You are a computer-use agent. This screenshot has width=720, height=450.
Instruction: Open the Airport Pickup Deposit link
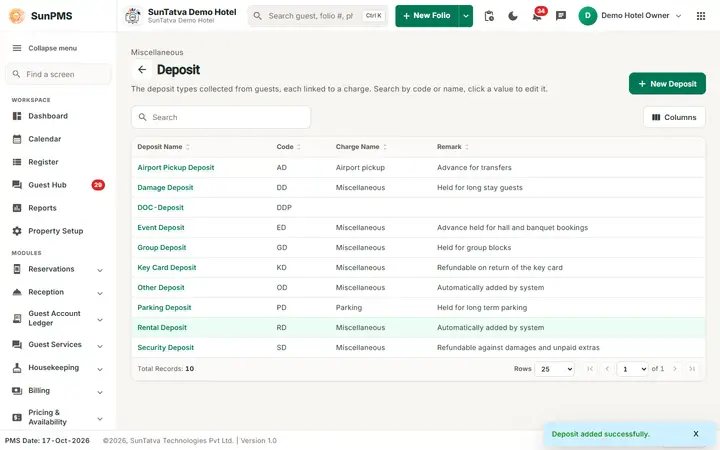point(176,168)
